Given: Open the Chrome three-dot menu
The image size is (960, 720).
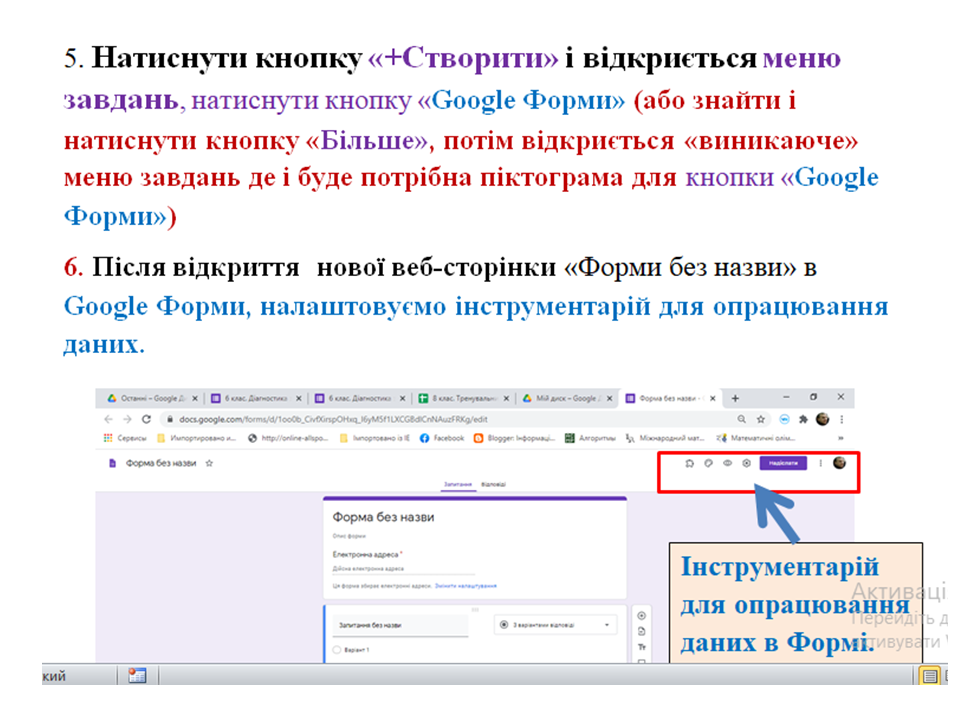Looking at the screenshot, I should 842,419.
